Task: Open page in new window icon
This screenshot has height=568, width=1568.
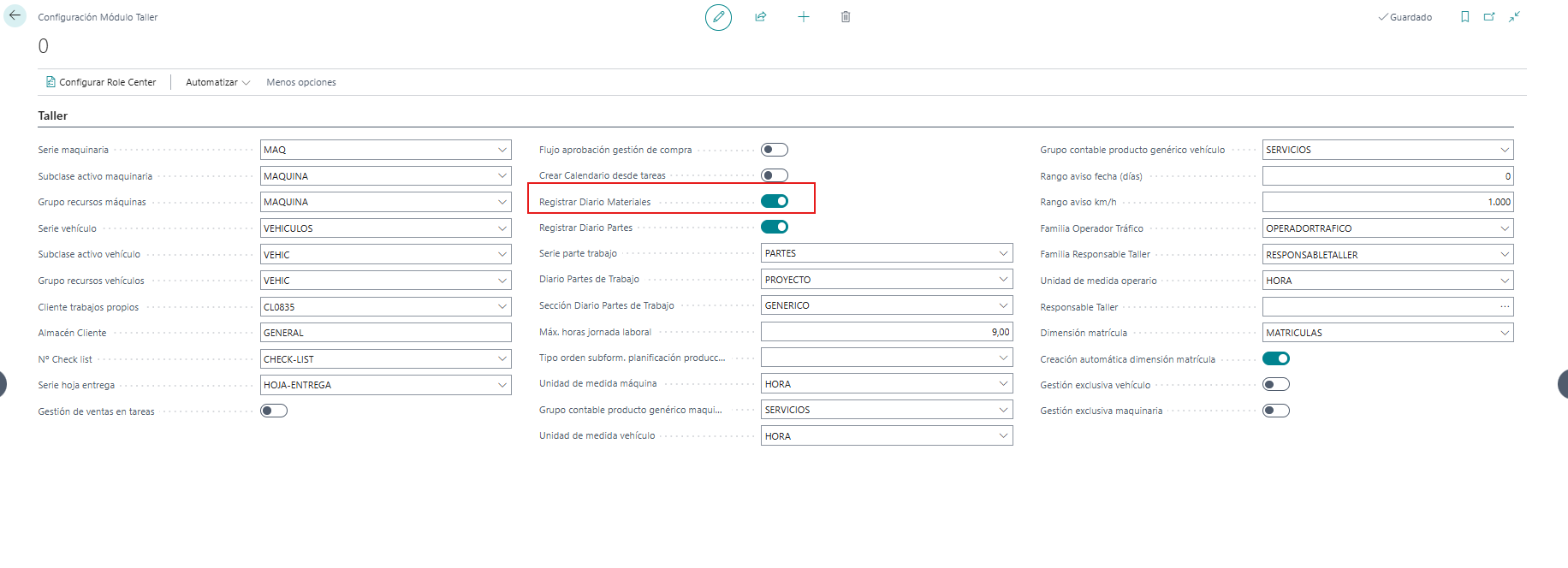Action: pos(1489,17)
